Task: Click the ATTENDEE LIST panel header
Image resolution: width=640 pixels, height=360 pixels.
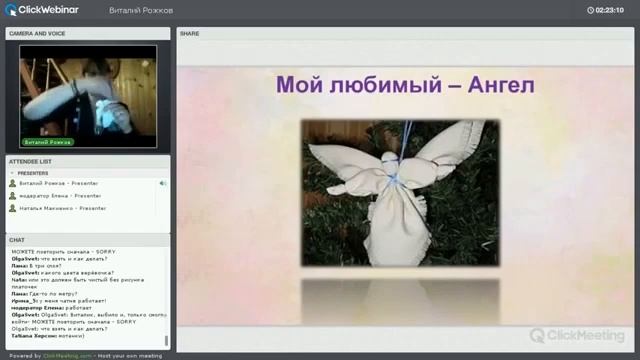Action: point(88,162)
